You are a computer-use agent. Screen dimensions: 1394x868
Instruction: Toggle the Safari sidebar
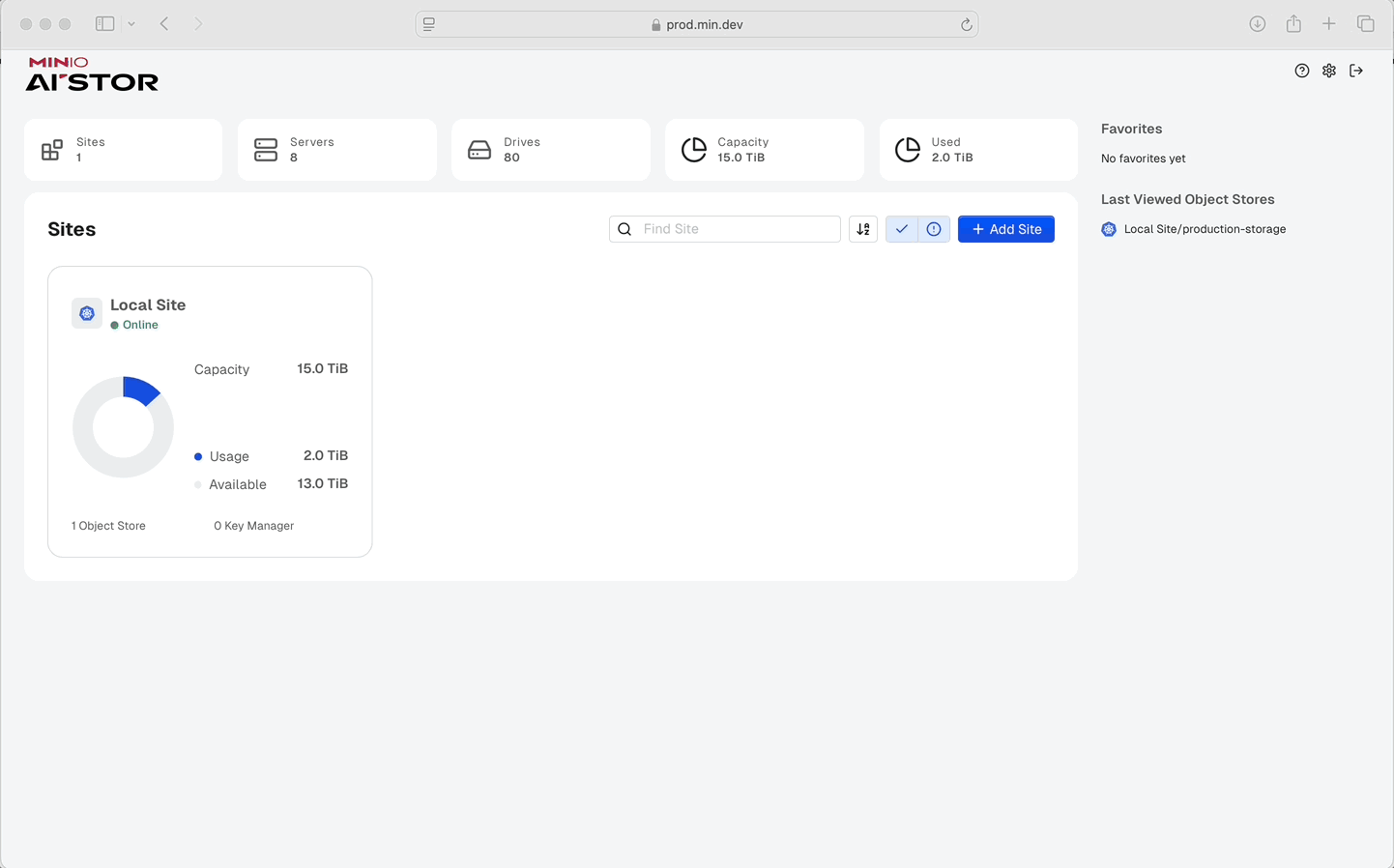coord(105,24)
